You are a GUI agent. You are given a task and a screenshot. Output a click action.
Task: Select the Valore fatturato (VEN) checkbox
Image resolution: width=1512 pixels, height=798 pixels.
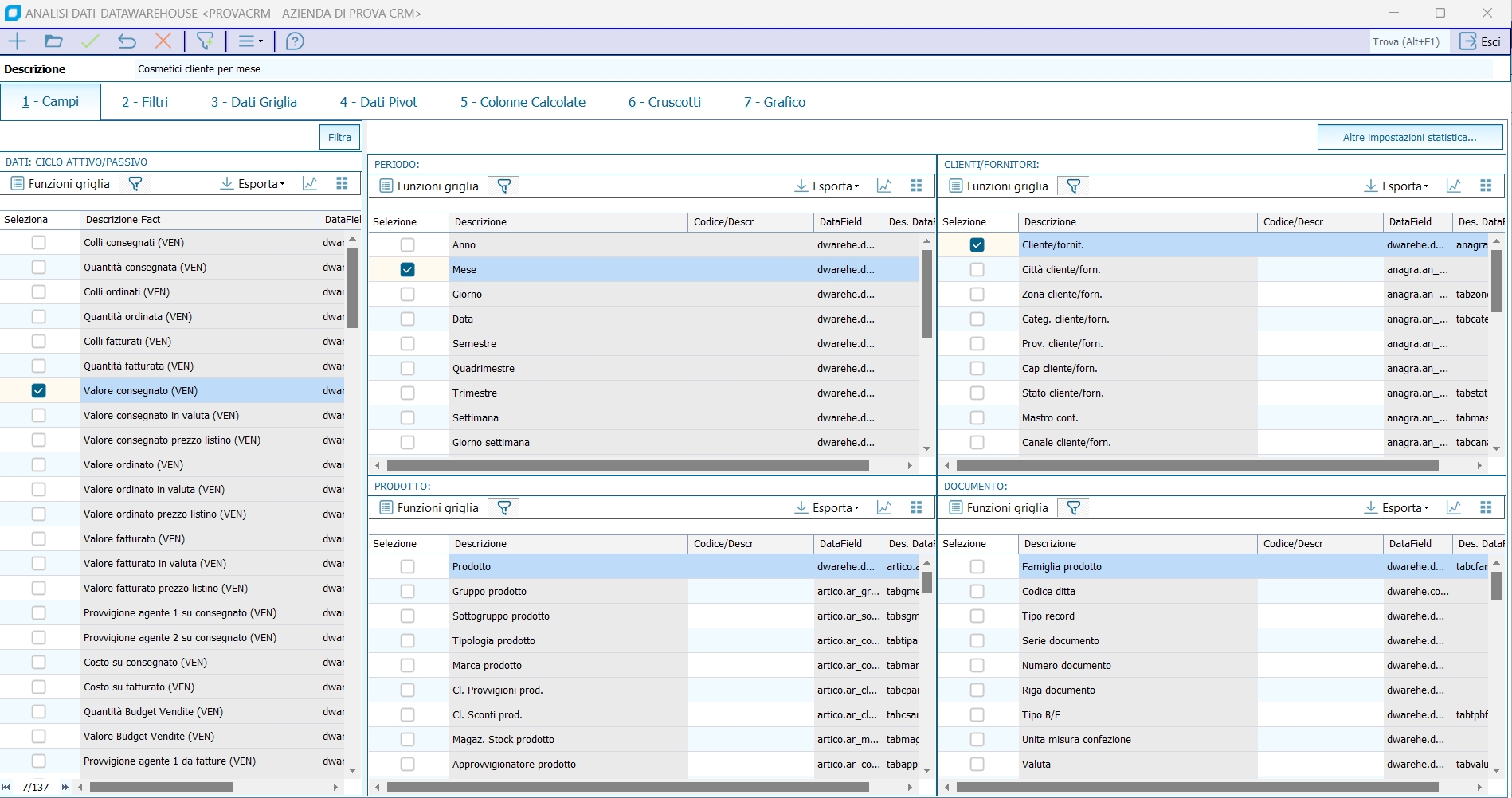point(38,539)
